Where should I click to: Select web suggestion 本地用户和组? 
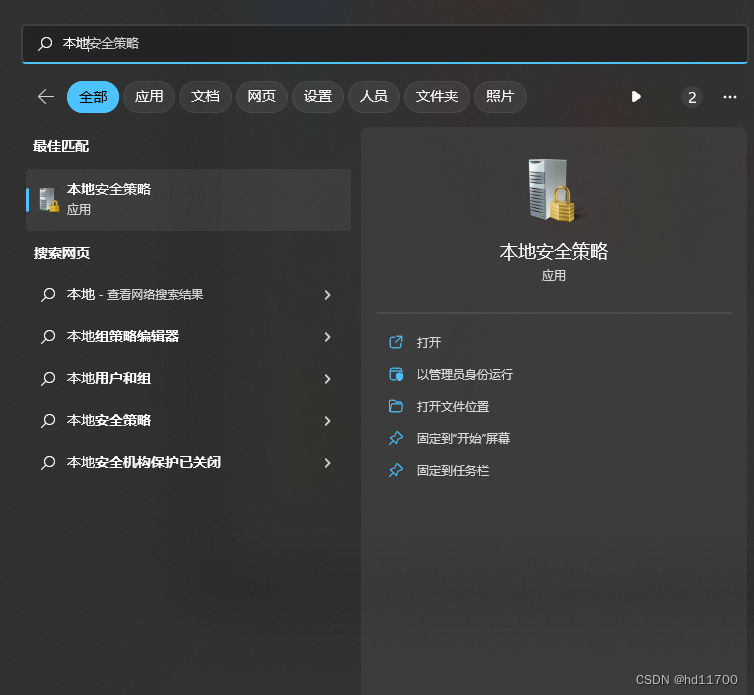click(x=188, y=379)
